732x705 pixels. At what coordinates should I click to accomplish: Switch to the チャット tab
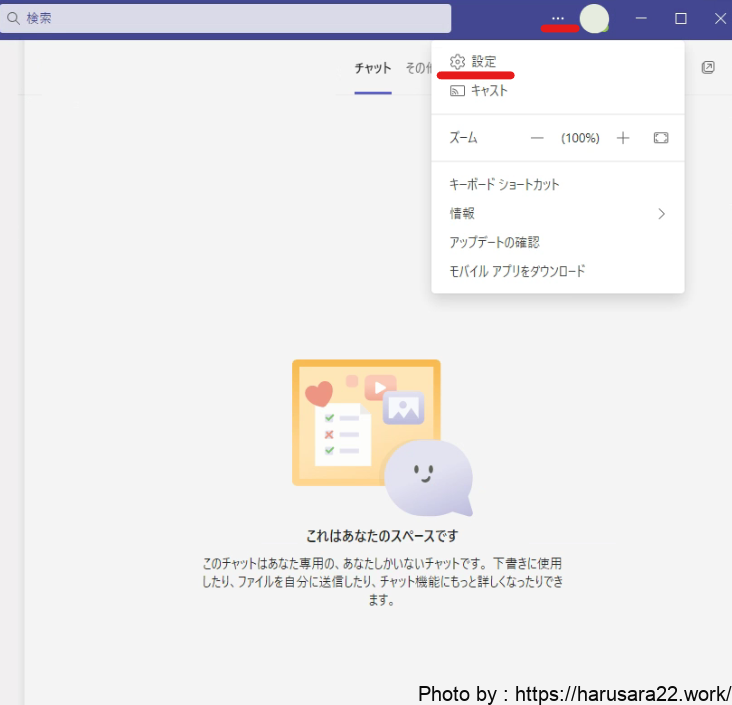click(x=373, y=68)
